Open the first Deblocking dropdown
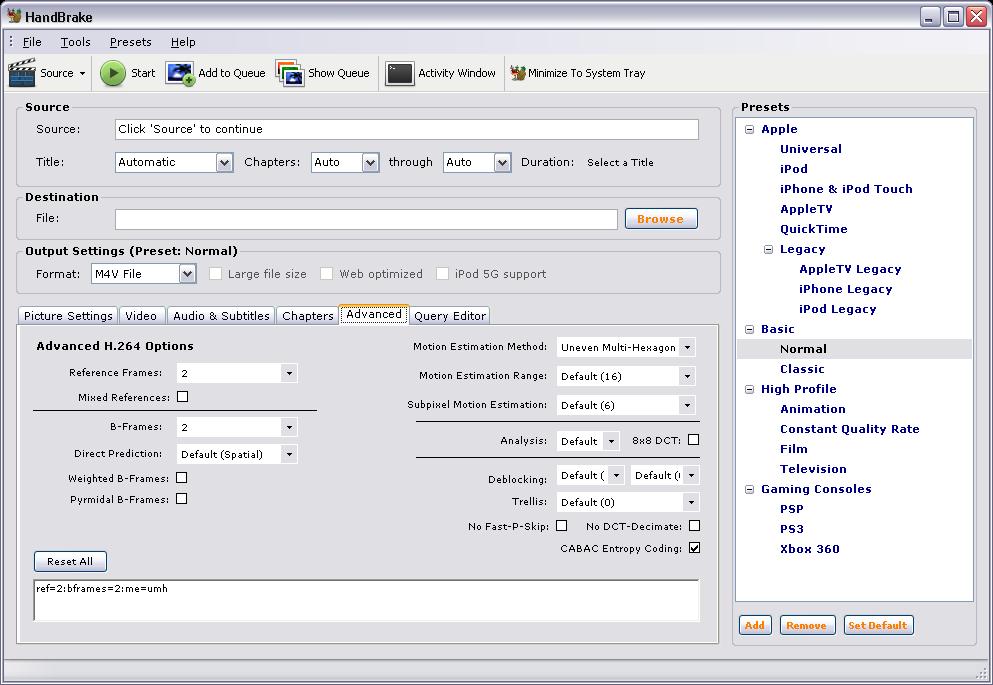993x685 pixels. tap(616, 475)
